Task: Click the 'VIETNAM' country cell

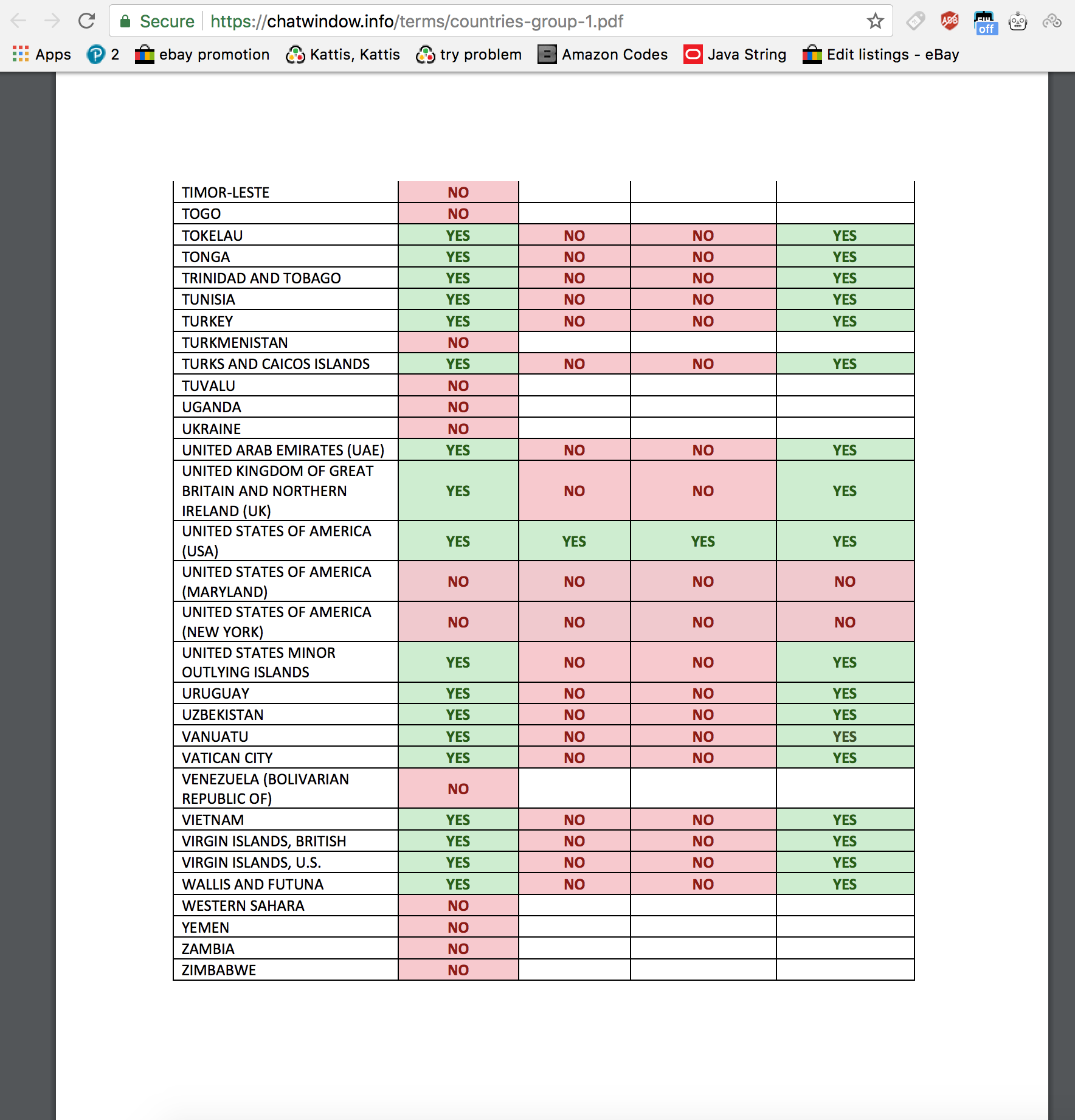Action: [x=286, y=820]
